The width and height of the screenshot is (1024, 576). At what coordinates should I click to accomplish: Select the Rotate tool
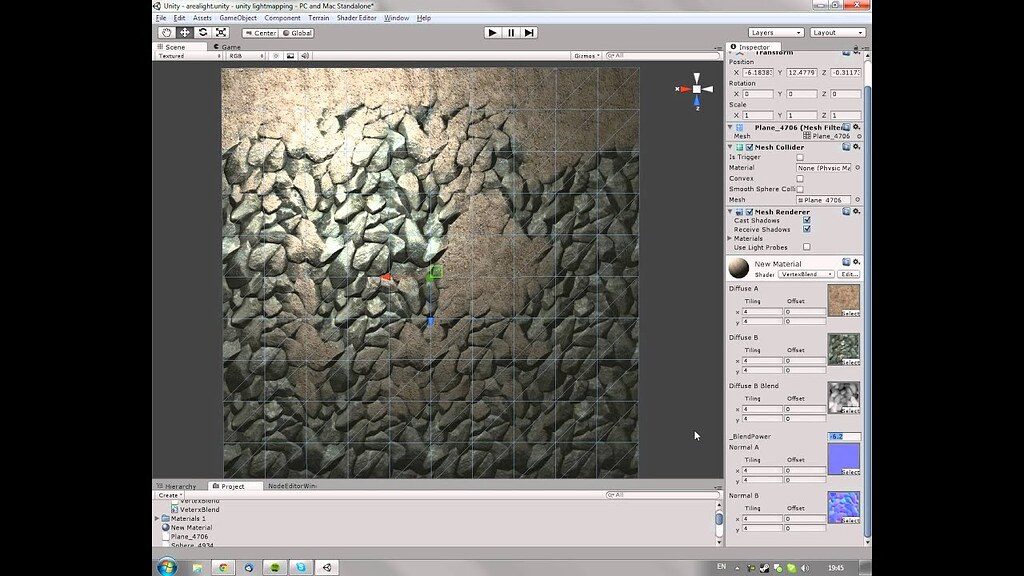(203, 32)
